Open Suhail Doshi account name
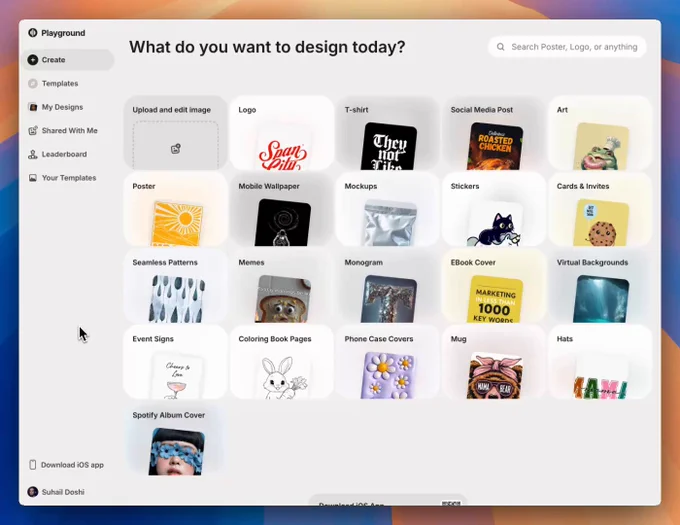The width and height of the screenshot is (680, 525). [63, 492]
